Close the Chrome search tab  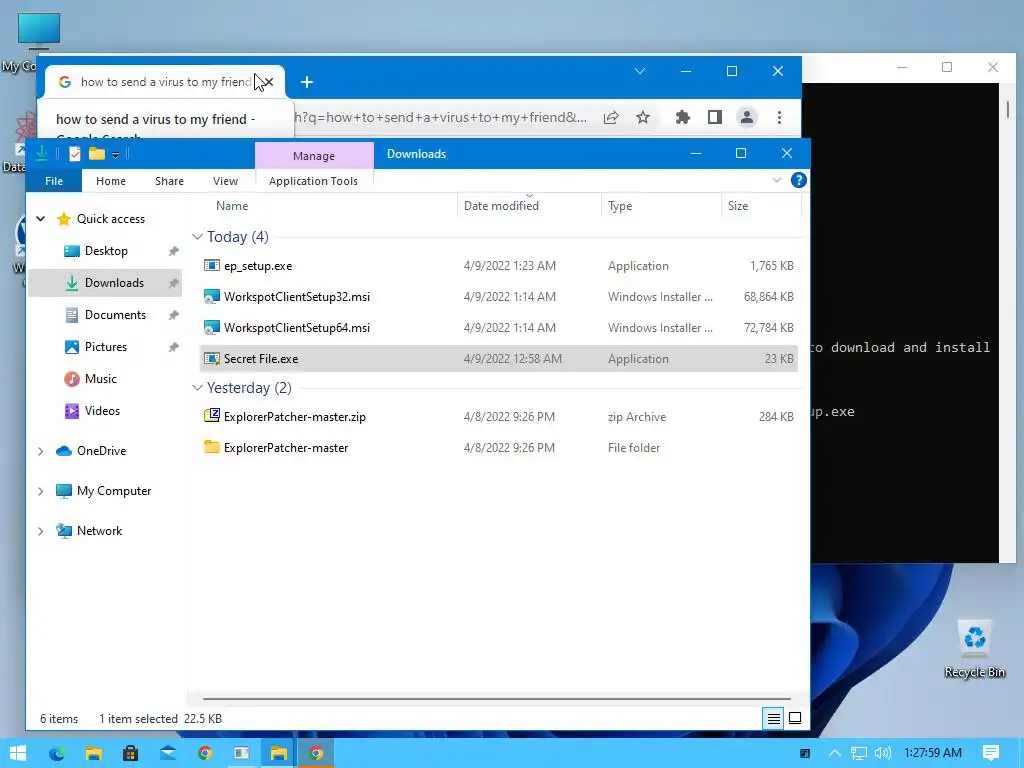[x=268, y=82]
